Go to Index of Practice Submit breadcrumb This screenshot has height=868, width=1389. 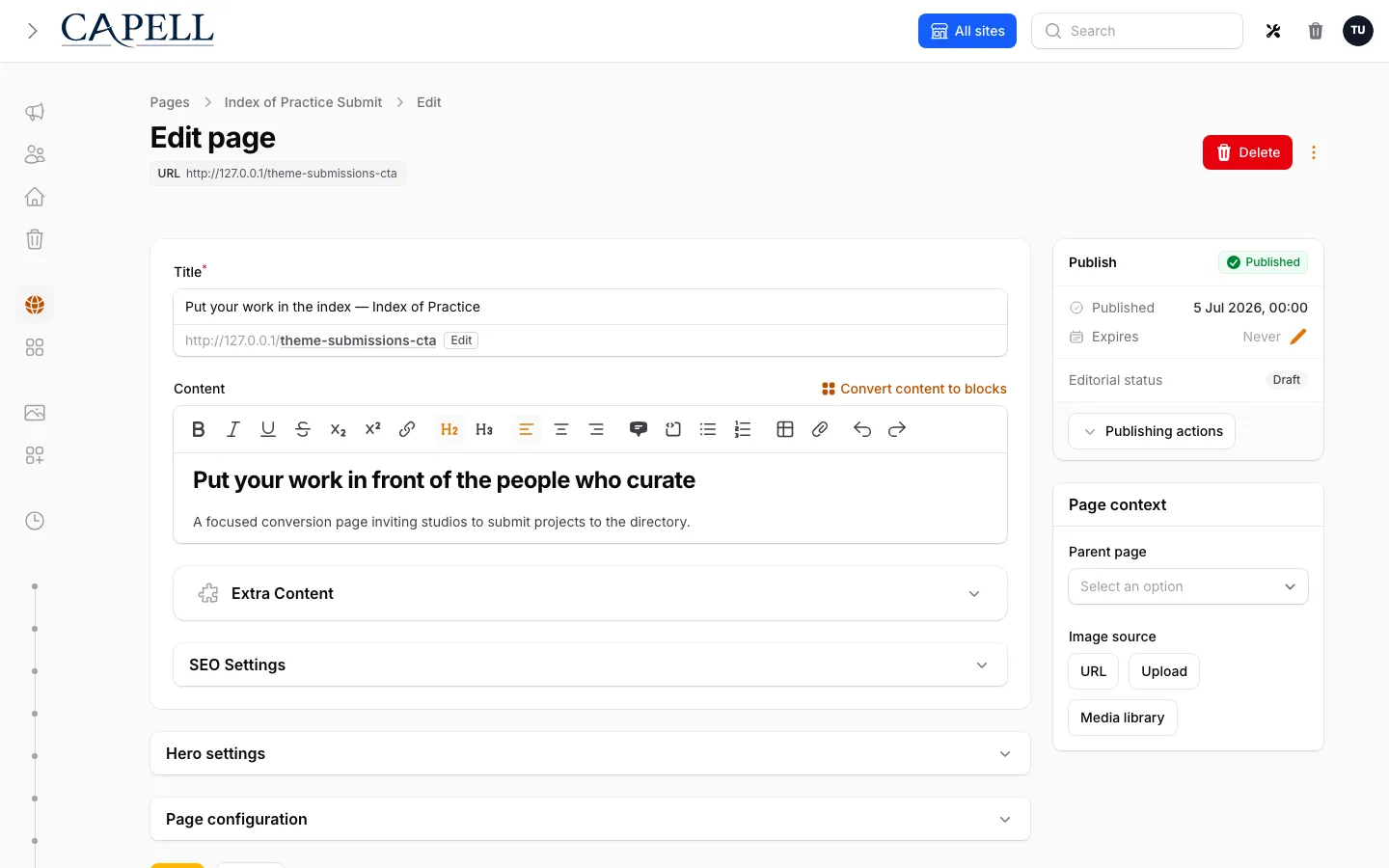[303, 102]
